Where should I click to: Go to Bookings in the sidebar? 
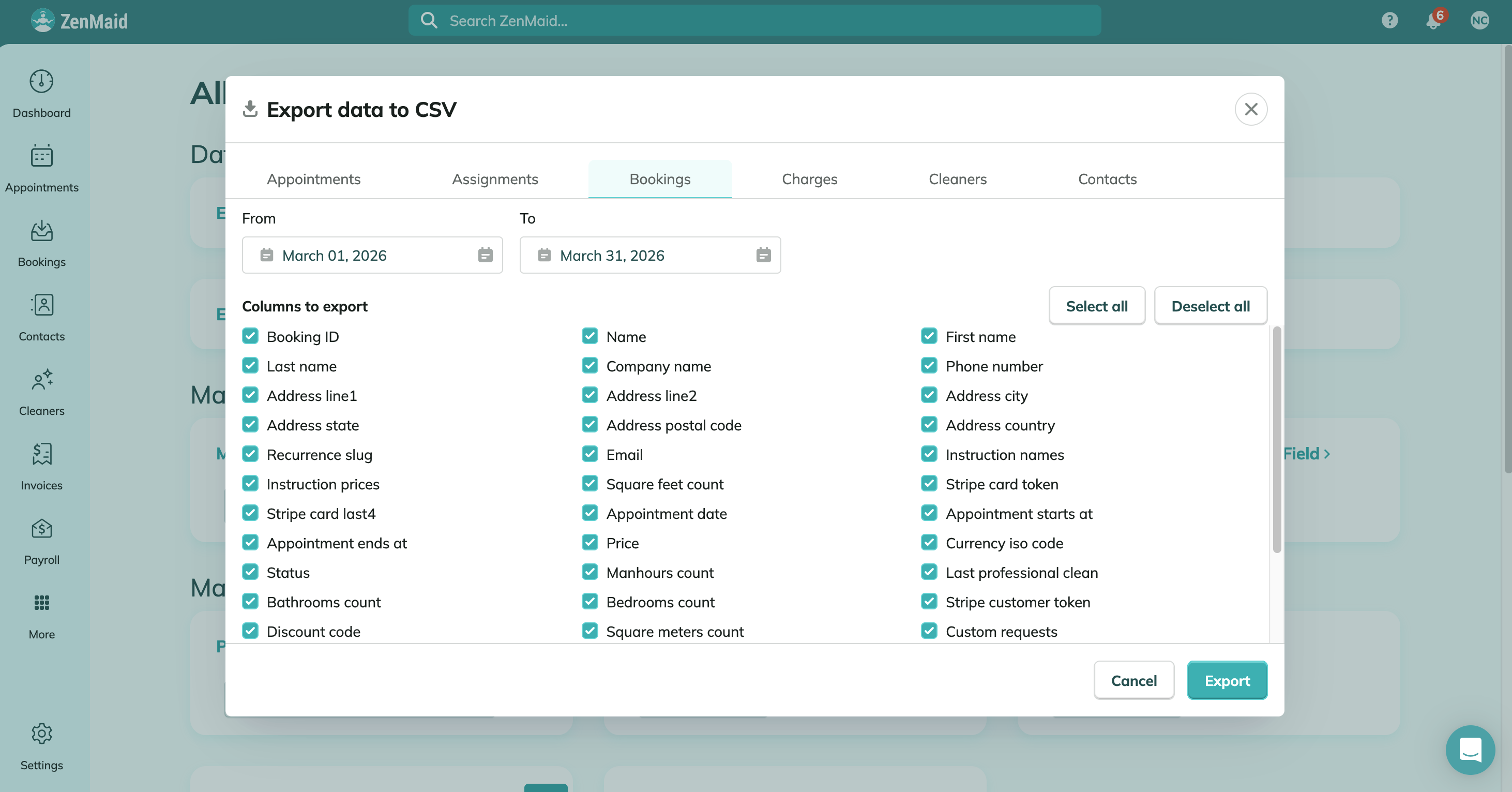[x=41, y=243]
